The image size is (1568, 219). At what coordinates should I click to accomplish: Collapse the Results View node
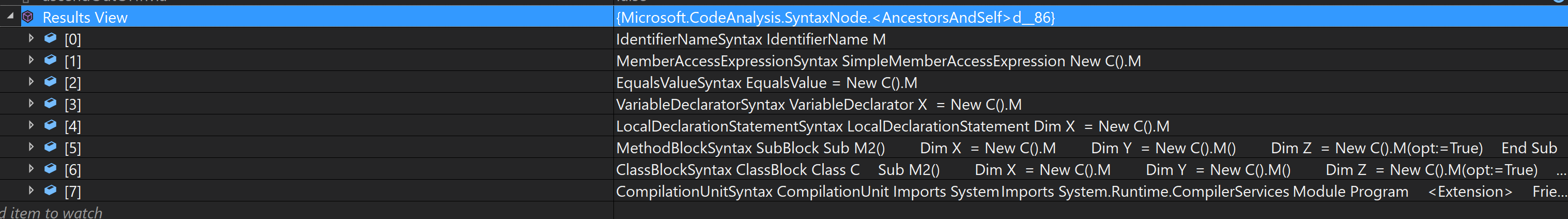pyautogui.click(x=10, y=17)
